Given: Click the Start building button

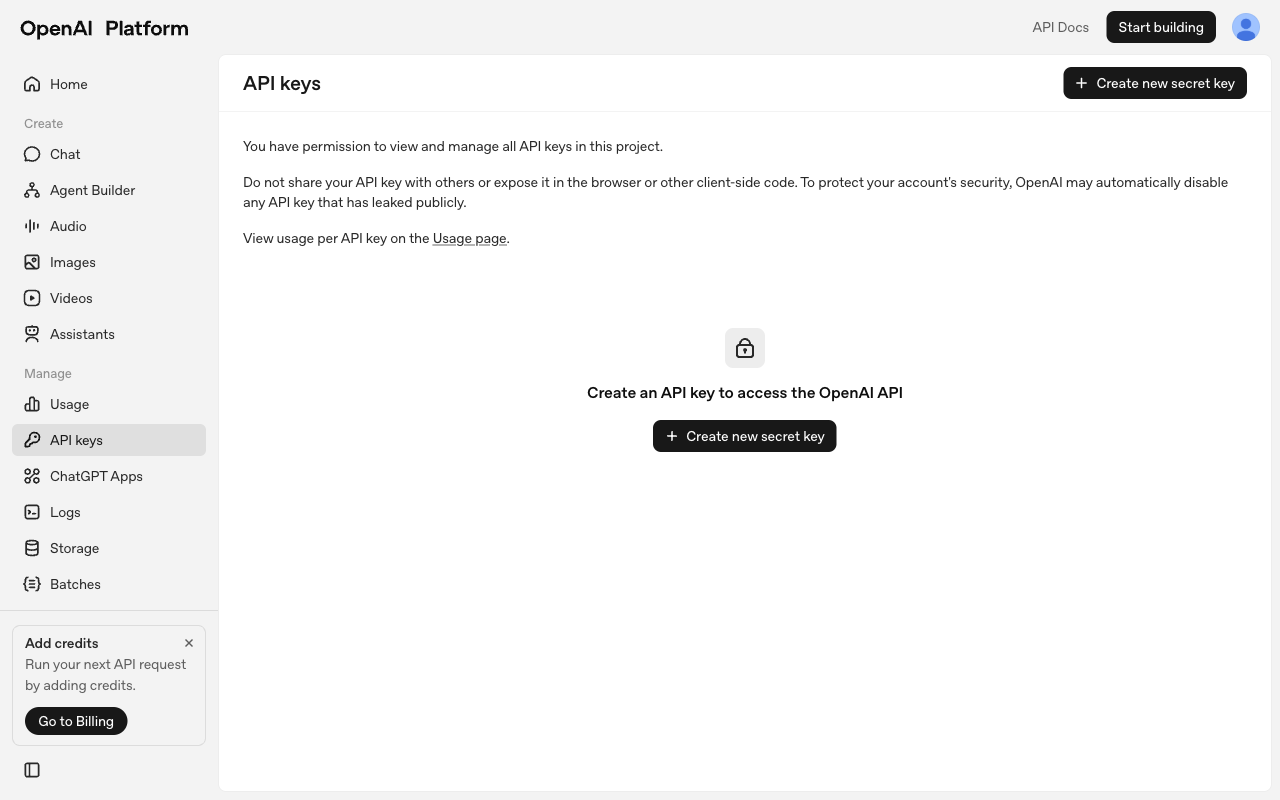Looking at the screenshot, I should (x=1161, y=27).
